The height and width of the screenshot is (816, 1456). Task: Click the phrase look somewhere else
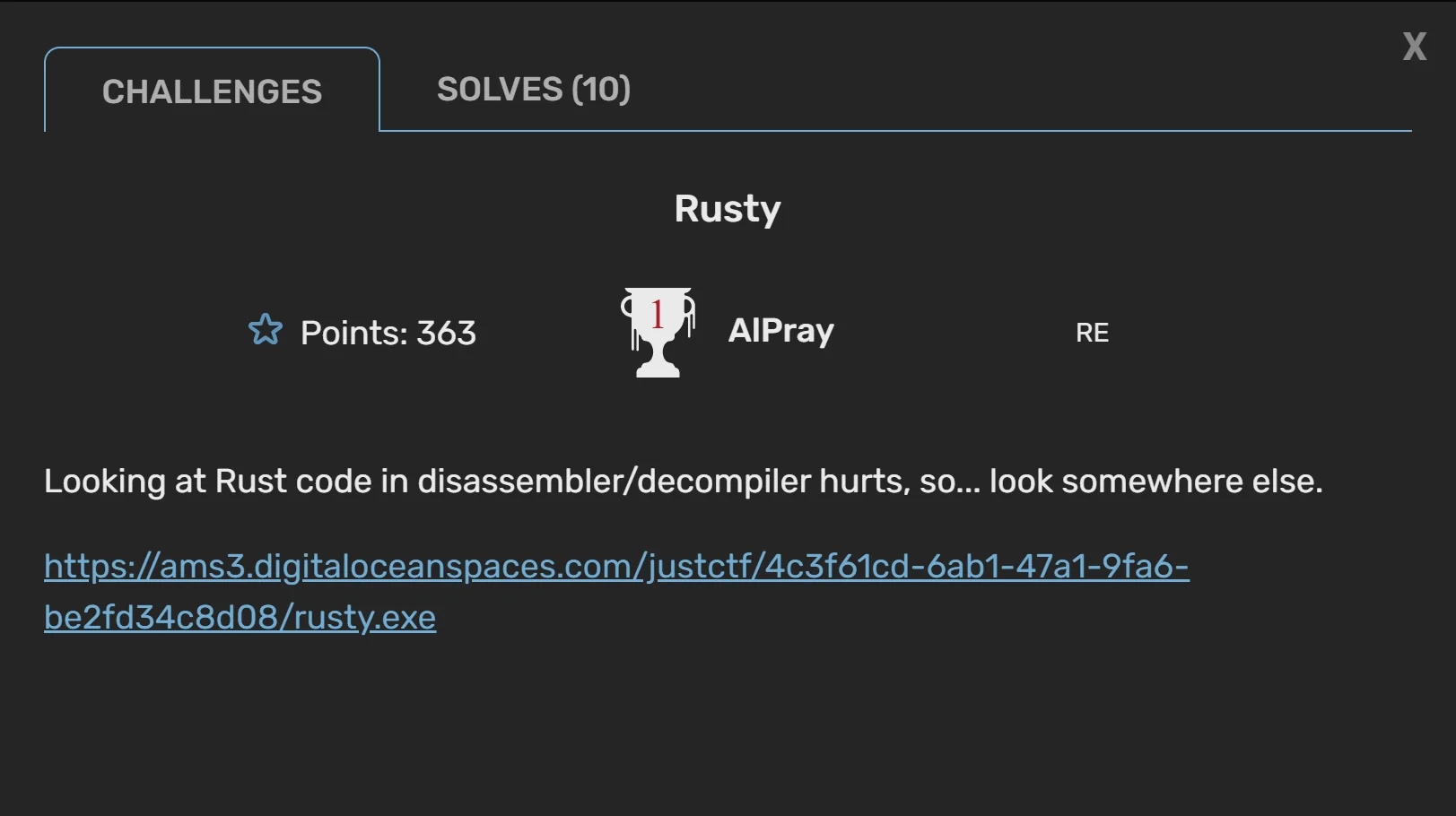[1155, 482]
